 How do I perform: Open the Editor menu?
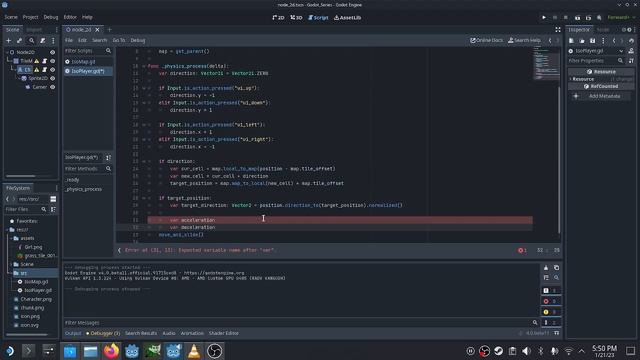[x=70, y=17]
